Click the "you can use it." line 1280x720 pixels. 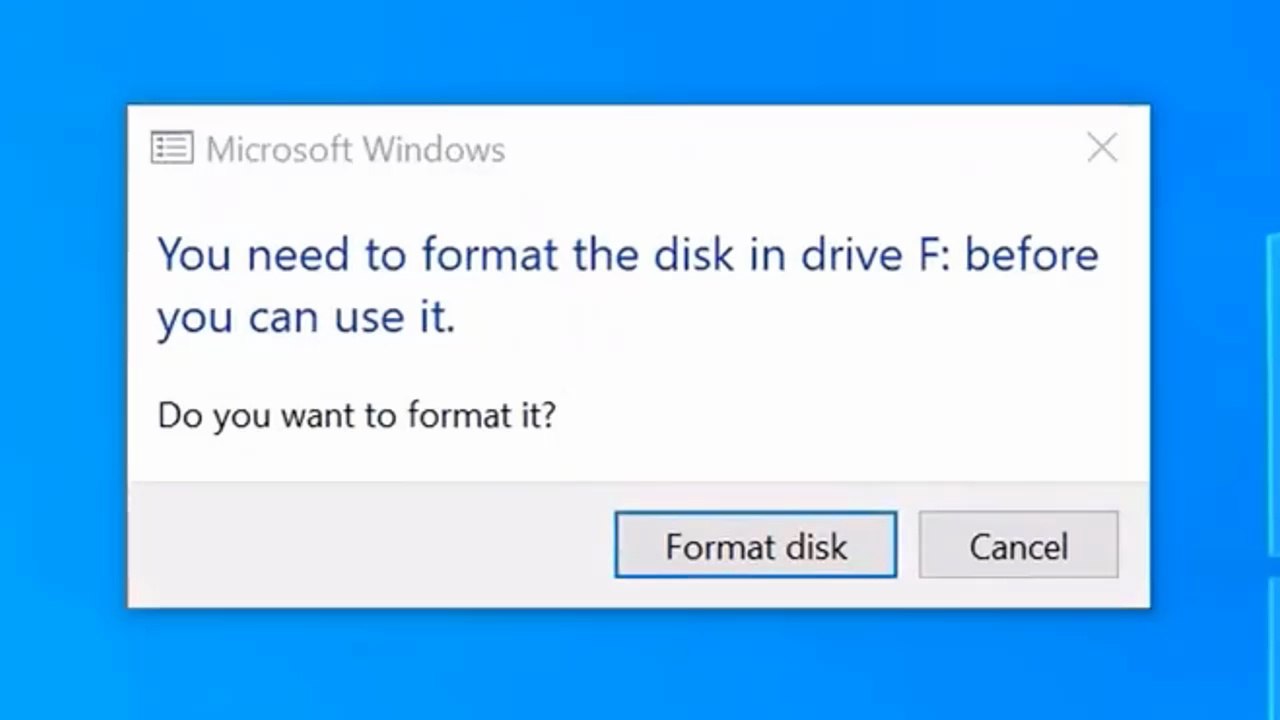pyautogui.click(x=306, y=318)
